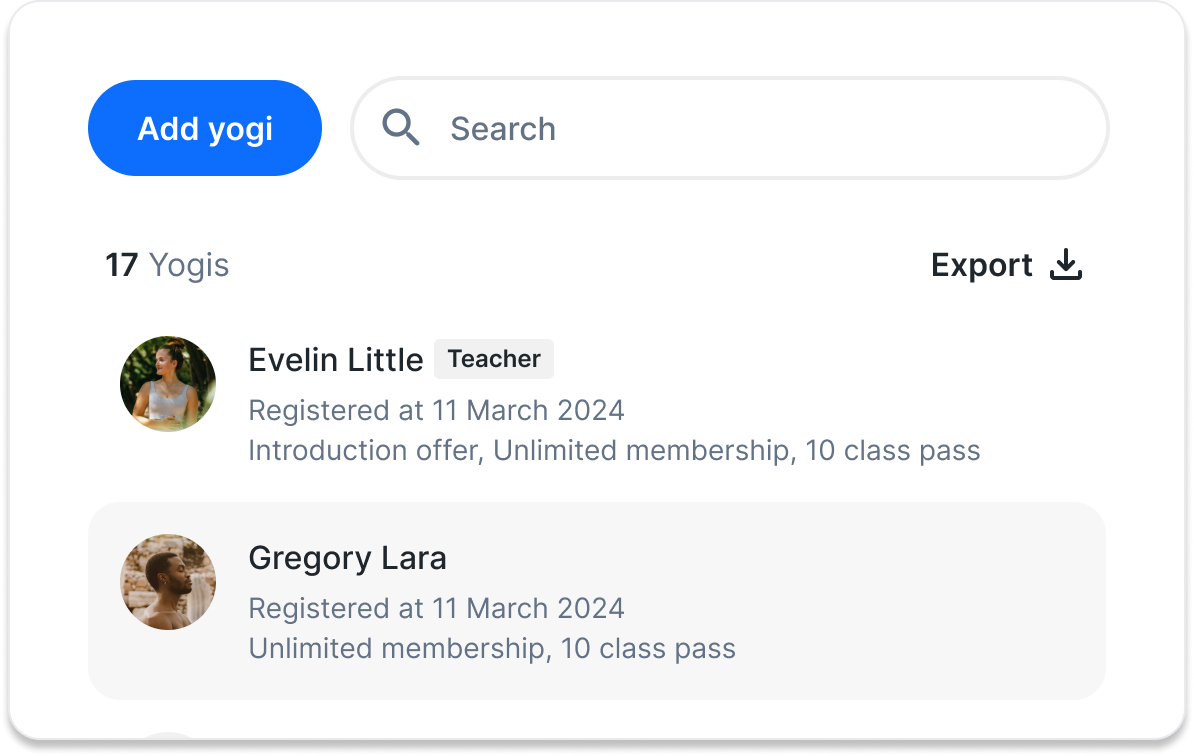
Task: Select the Gregory Lara name
Action: click(x=347, y=558)
